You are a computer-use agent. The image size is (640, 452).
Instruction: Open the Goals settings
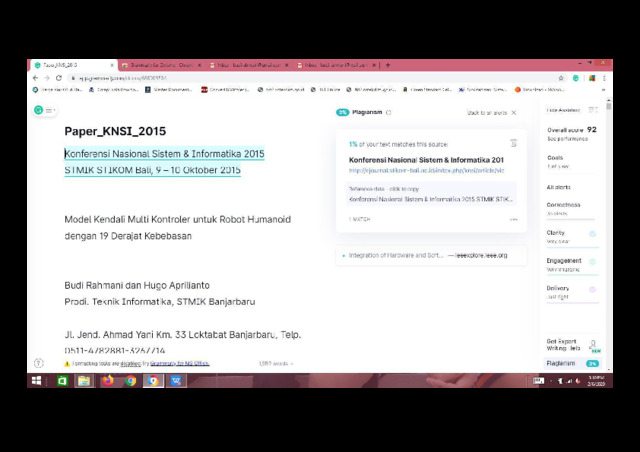tap(558, 162)
